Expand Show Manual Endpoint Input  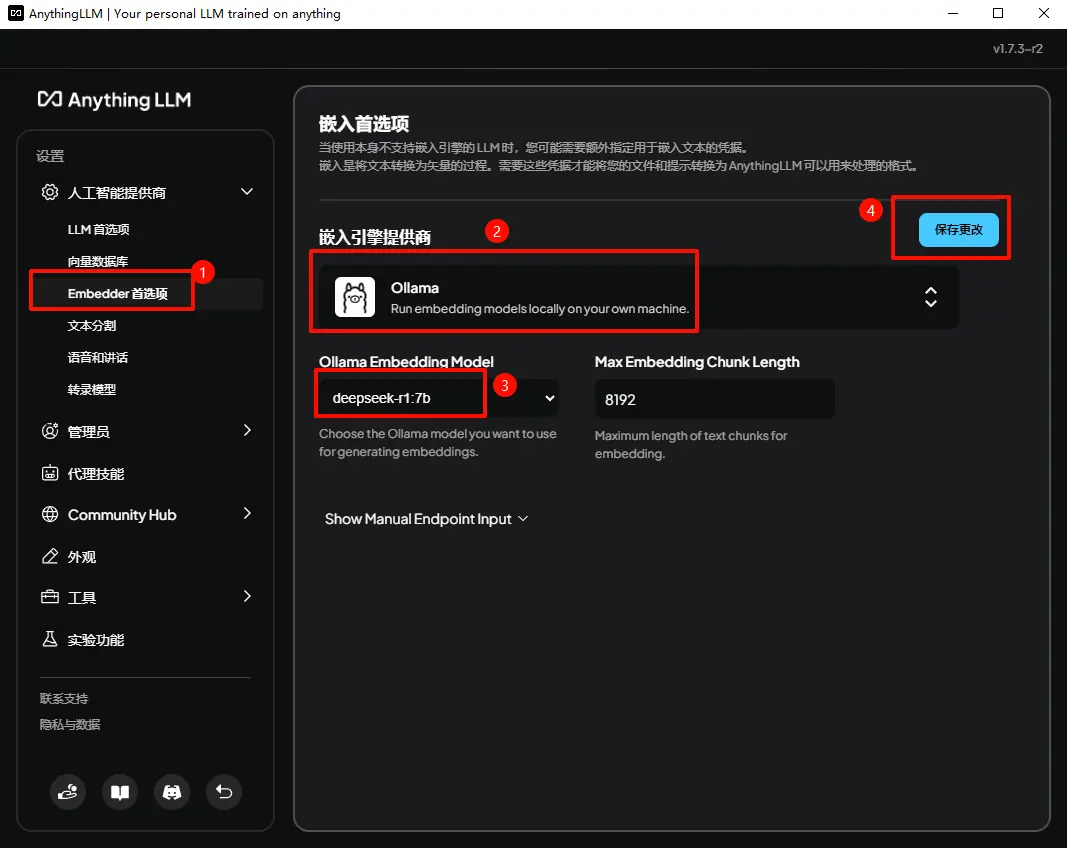point(426,519)
